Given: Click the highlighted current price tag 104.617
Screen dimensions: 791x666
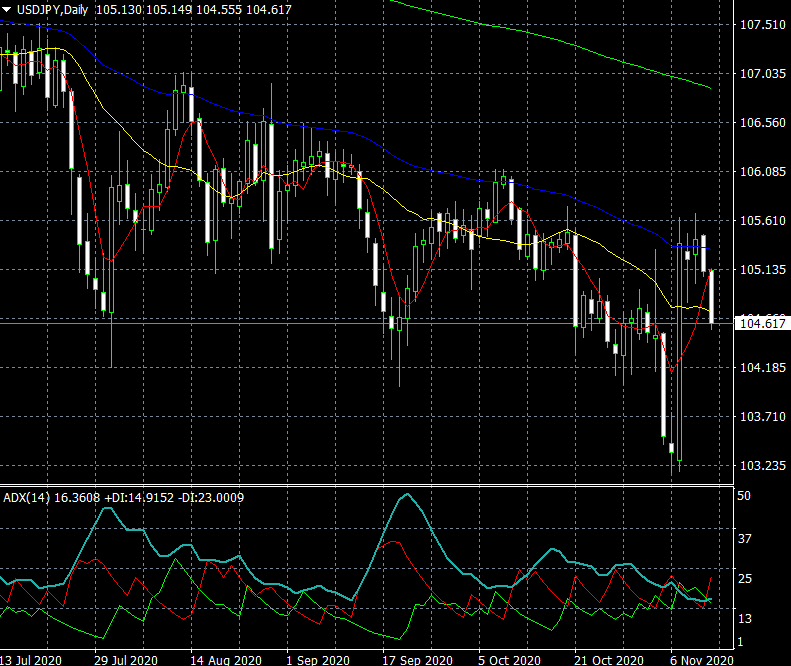Looking at the screenshot, I should coord(762,323).
